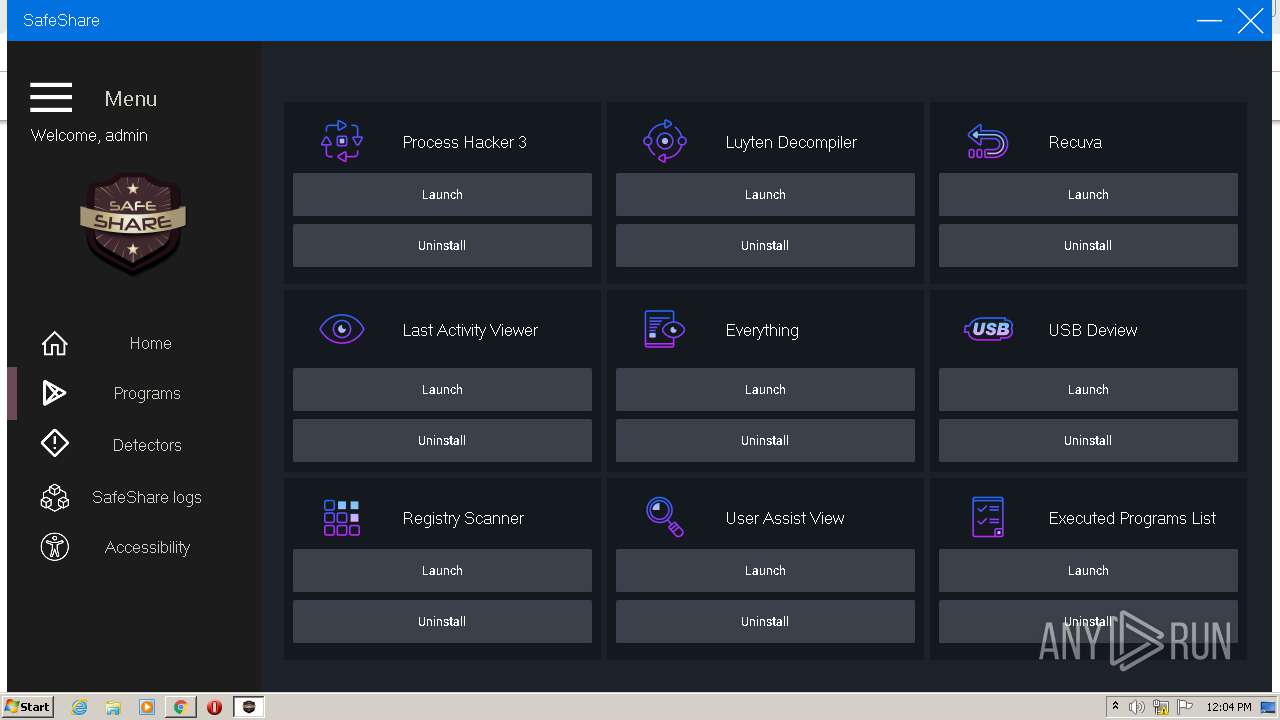Click the USB Deview icon
This screenshot has height=720, width=1280.
[x=988, y=329]
